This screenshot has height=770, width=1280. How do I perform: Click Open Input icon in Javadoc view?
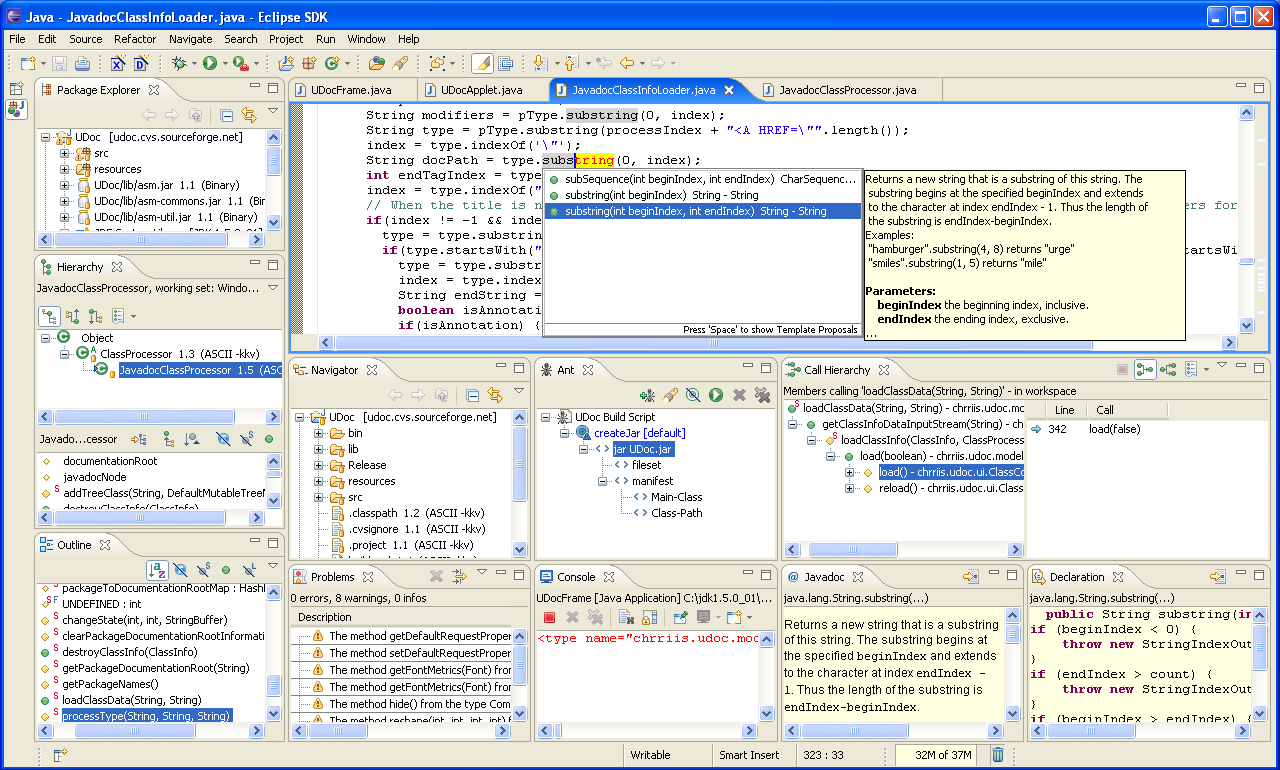(x=970, y=577)
